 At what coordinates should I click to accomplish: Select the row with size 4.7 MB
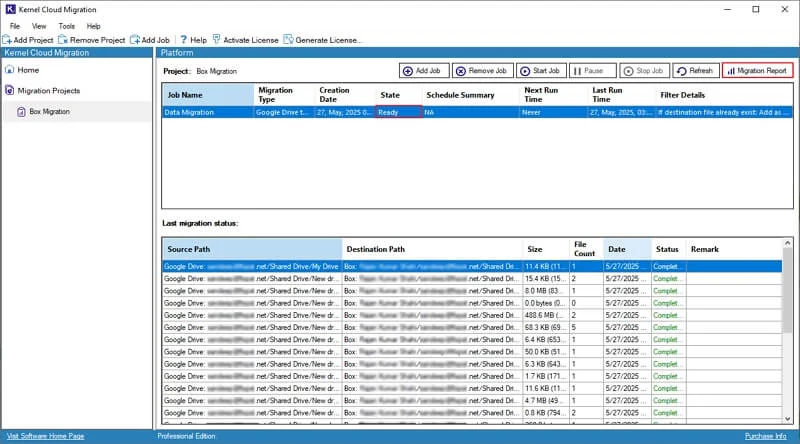tap(472, 401)
